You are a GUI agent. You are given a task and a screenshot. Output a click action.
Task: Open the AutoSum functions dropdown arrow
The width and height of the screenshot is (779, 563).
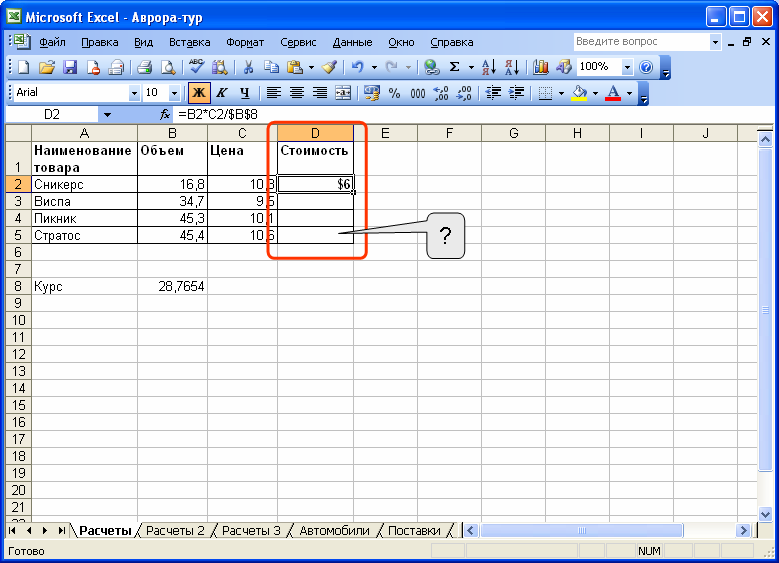tap(470, 67)
